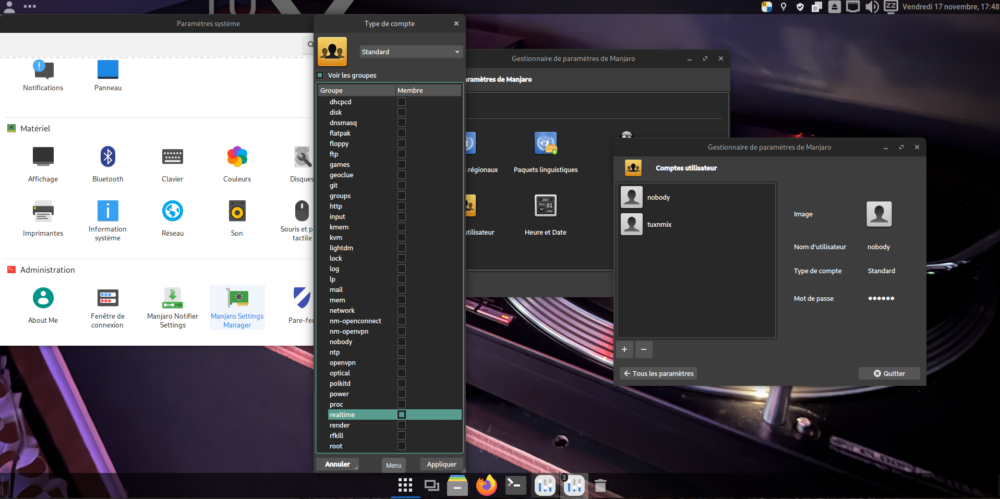
Task: Click the eject icon in top panel
Action: (x=834, y=7)
